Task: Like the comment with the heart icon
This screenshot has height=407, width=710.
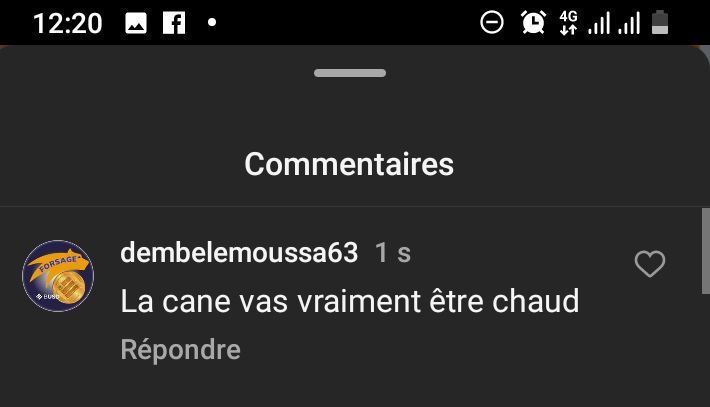Action: pyautogui.click(x=650, y=263)
